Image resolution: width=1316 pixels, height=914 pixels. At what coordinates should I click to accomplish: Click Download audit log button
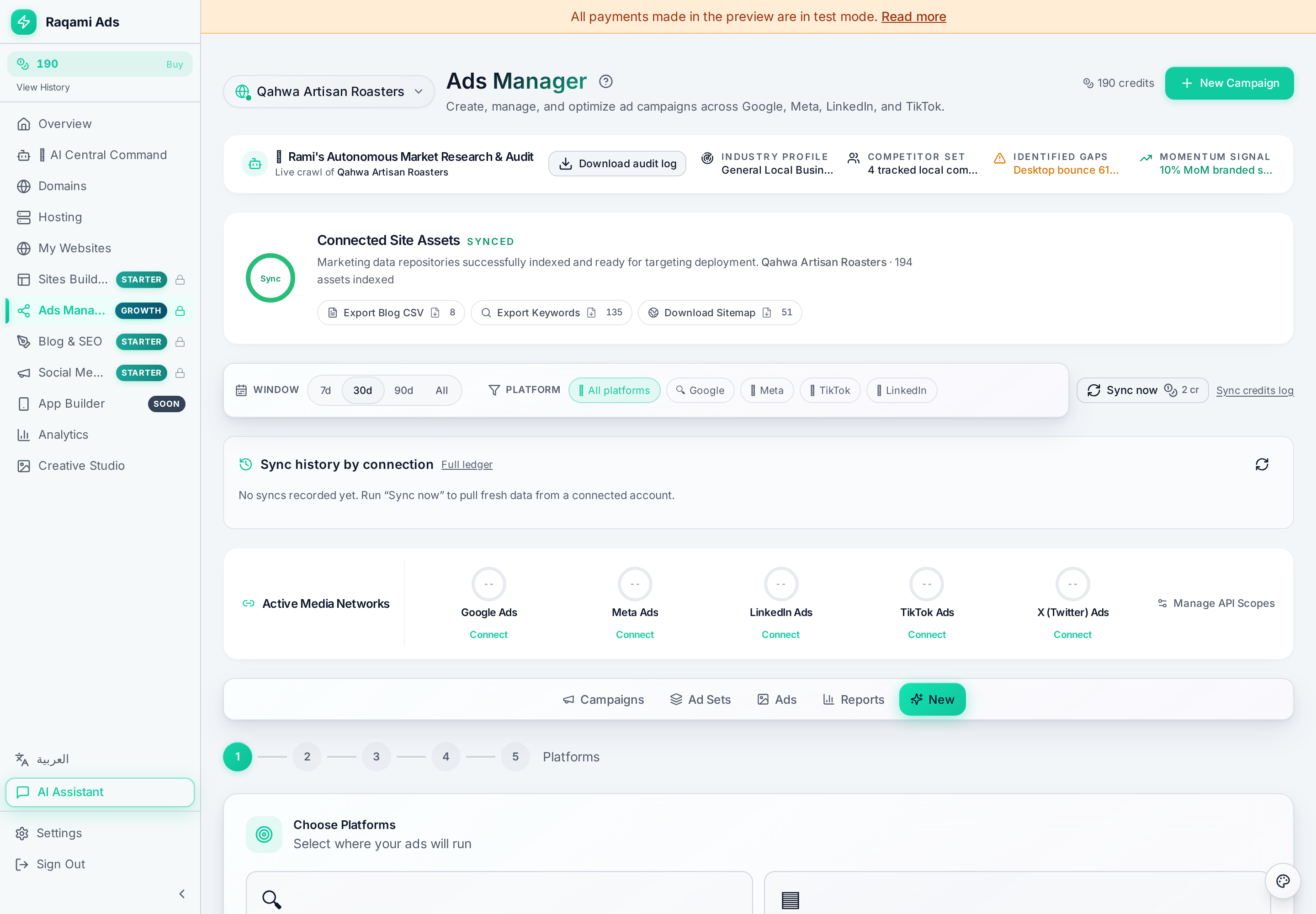click(x=617, y=164)
